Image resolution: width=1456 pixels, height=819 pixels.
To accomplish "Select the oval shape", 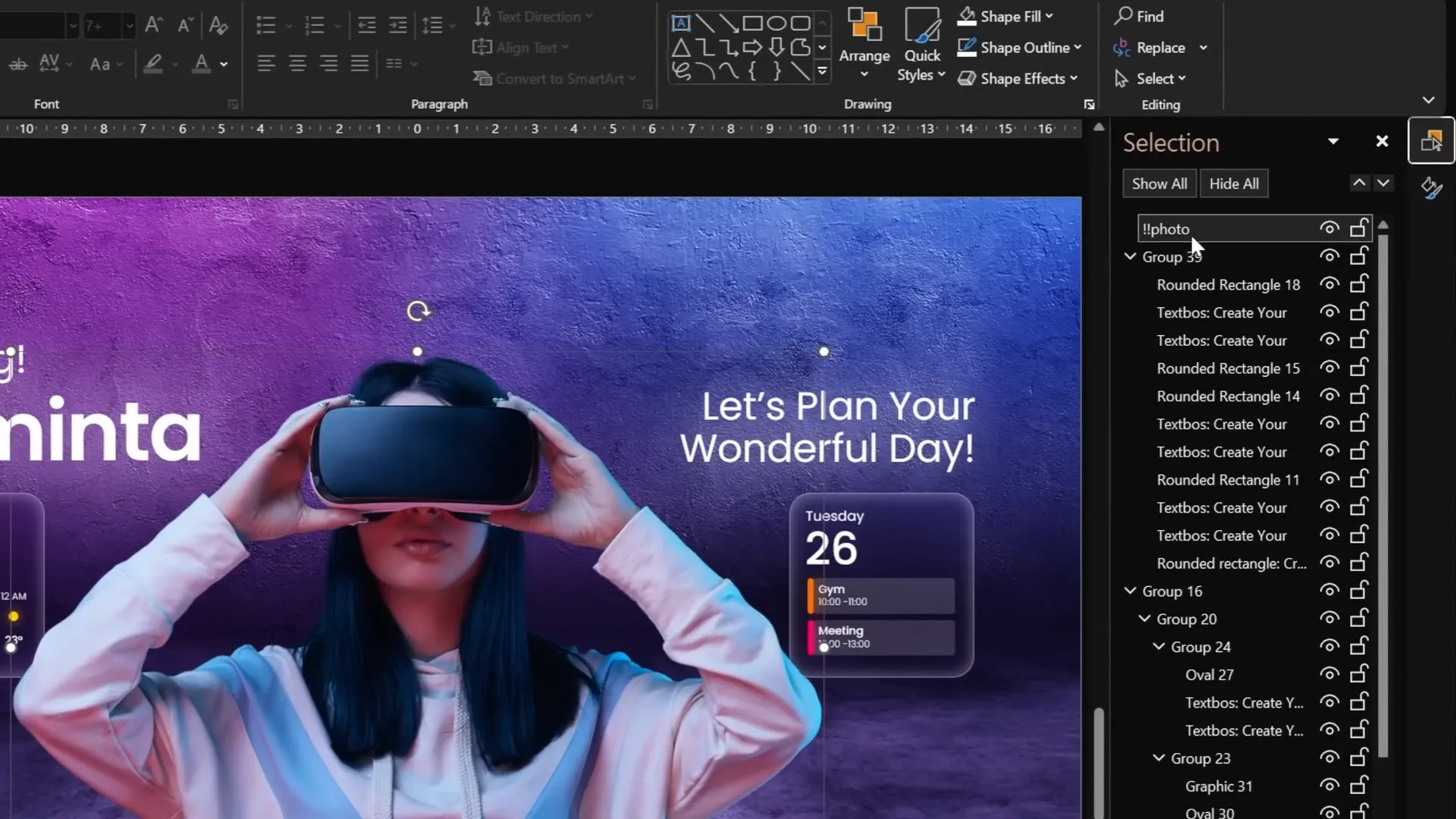I will coord(777,24).
